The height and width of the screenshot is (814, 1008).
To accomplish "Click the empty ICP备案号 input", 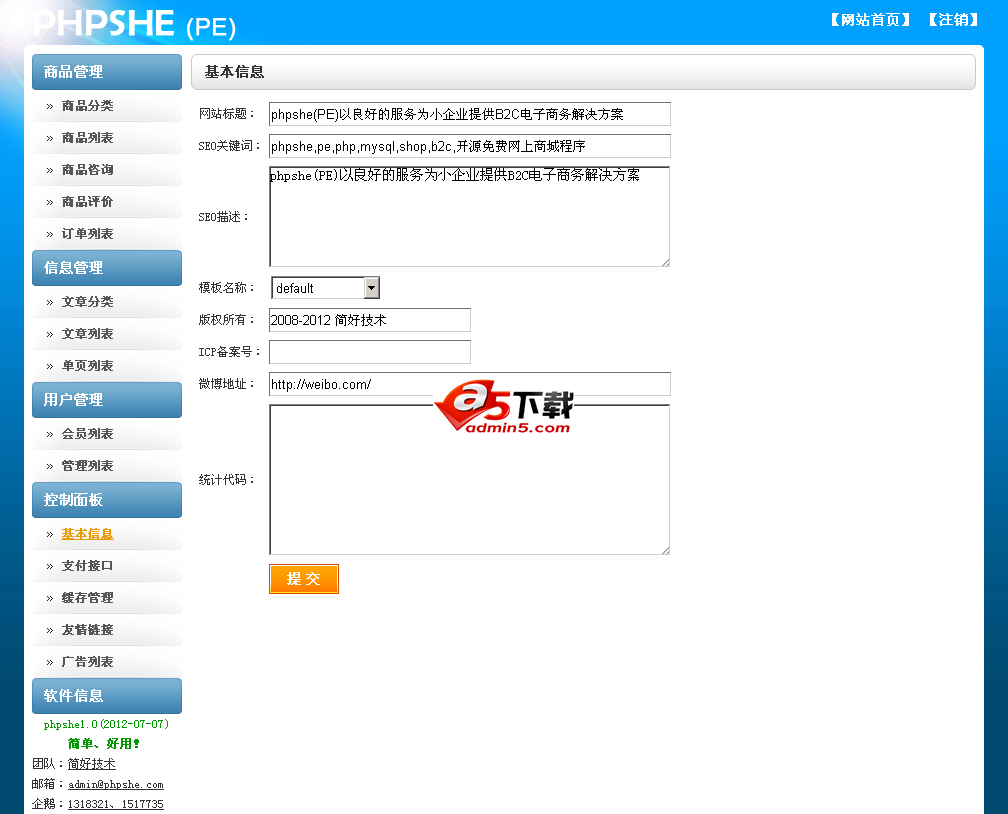I will point(370,352).
